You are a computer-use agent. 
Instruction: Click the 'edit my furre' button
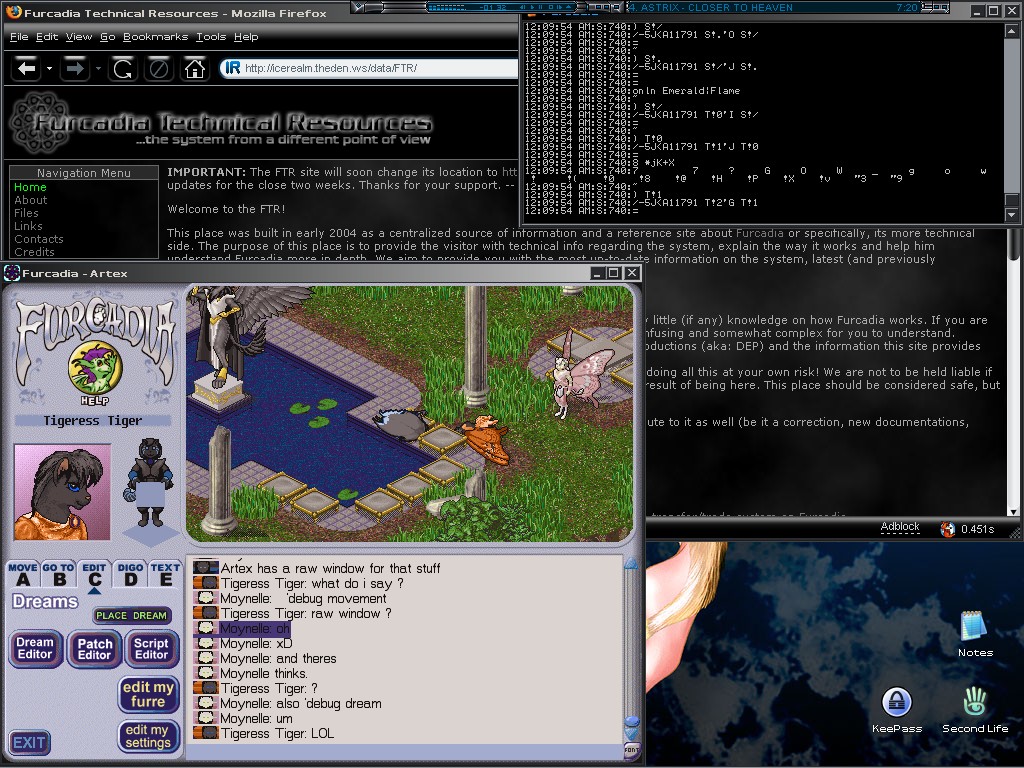coord(148,694)
